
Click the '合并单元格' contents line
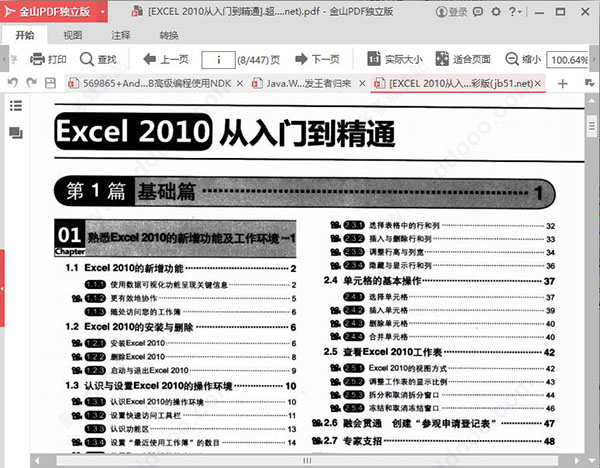(x=442, y=337)
